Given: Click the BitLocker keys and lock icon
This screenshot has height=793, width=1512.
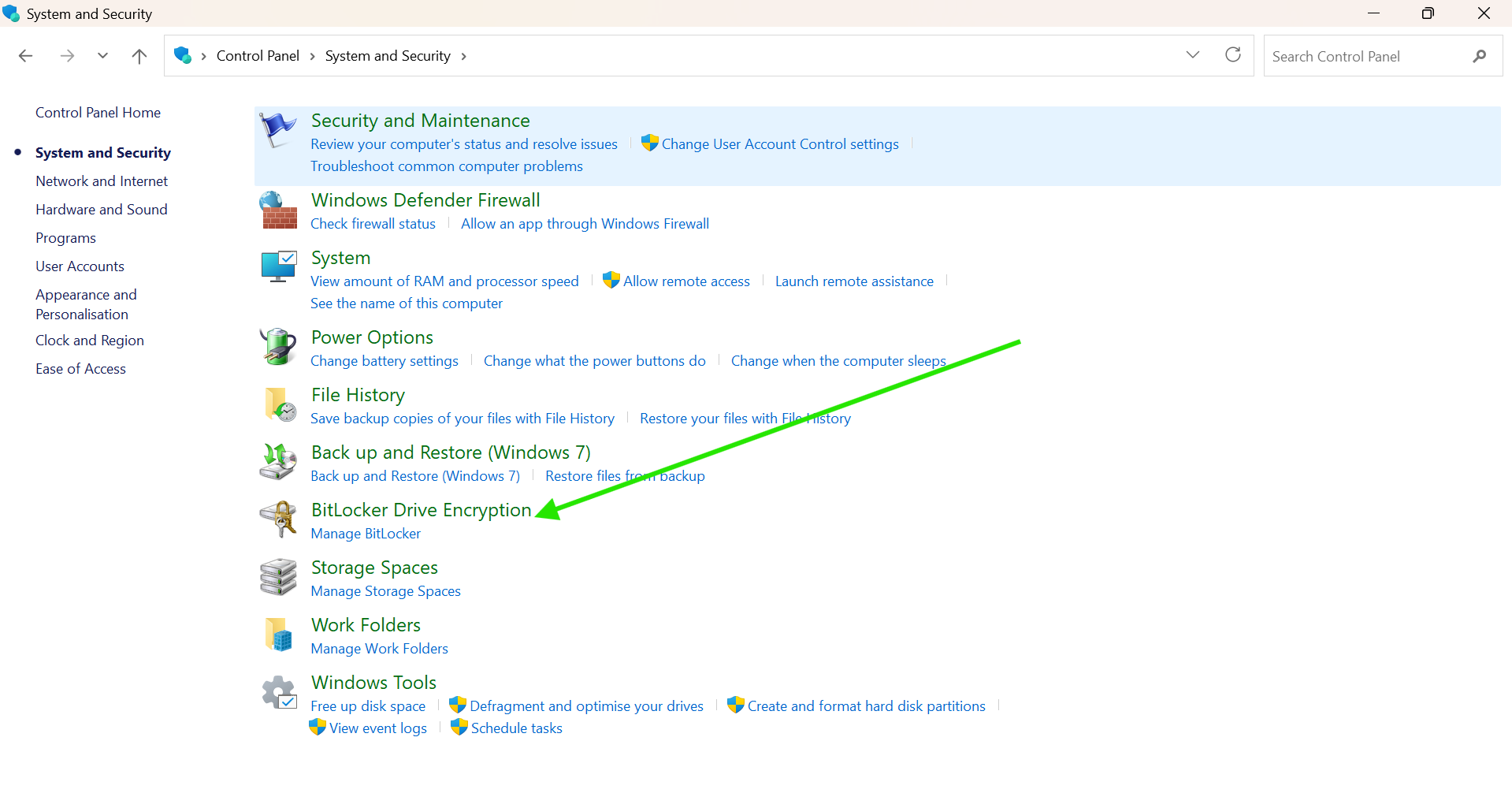Looking at the screenshot, I should coord(278,519).
